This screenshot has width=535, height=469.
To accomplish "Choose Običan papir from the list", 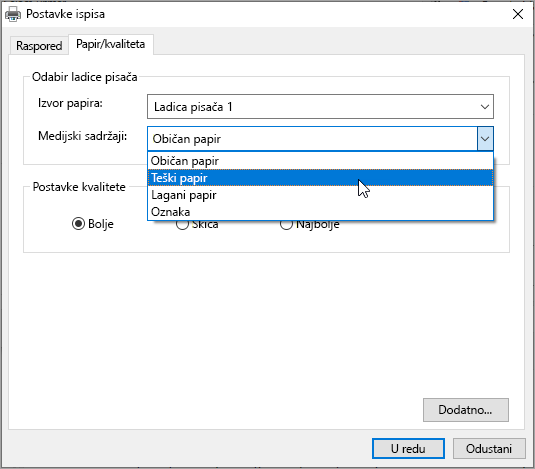I will (320, 161).
